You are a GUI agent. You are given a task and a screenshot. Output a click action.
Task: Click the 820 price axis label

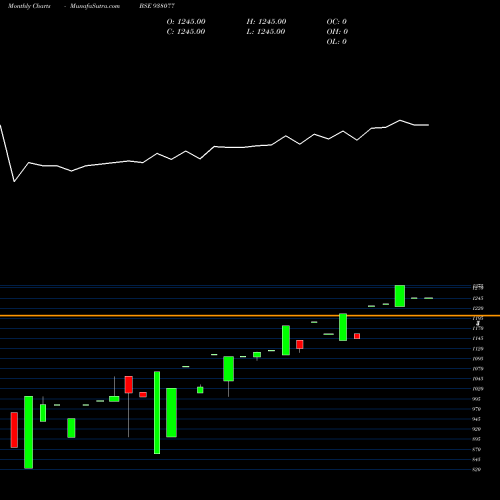pyautogui.click(x=476, y=469)
